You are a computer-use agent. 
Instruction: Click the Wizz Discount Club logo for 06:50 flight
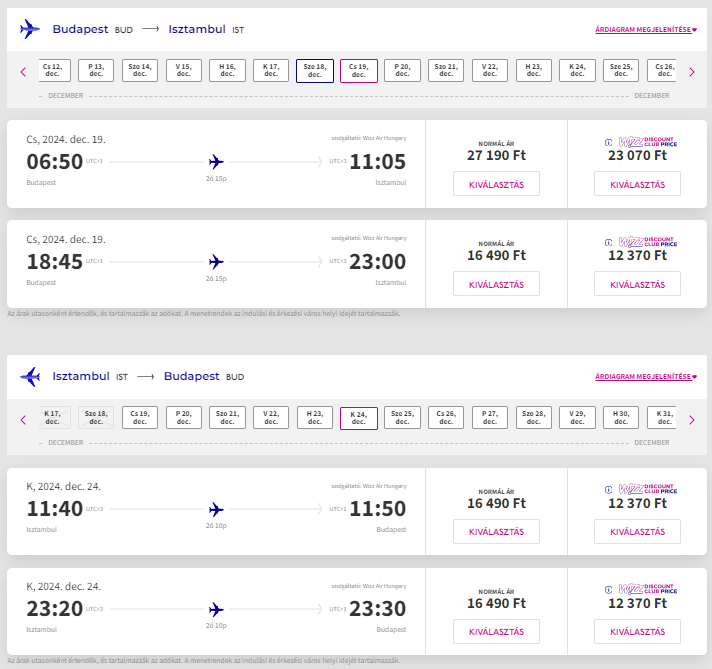pyautogui.click(x=641, y=142)
